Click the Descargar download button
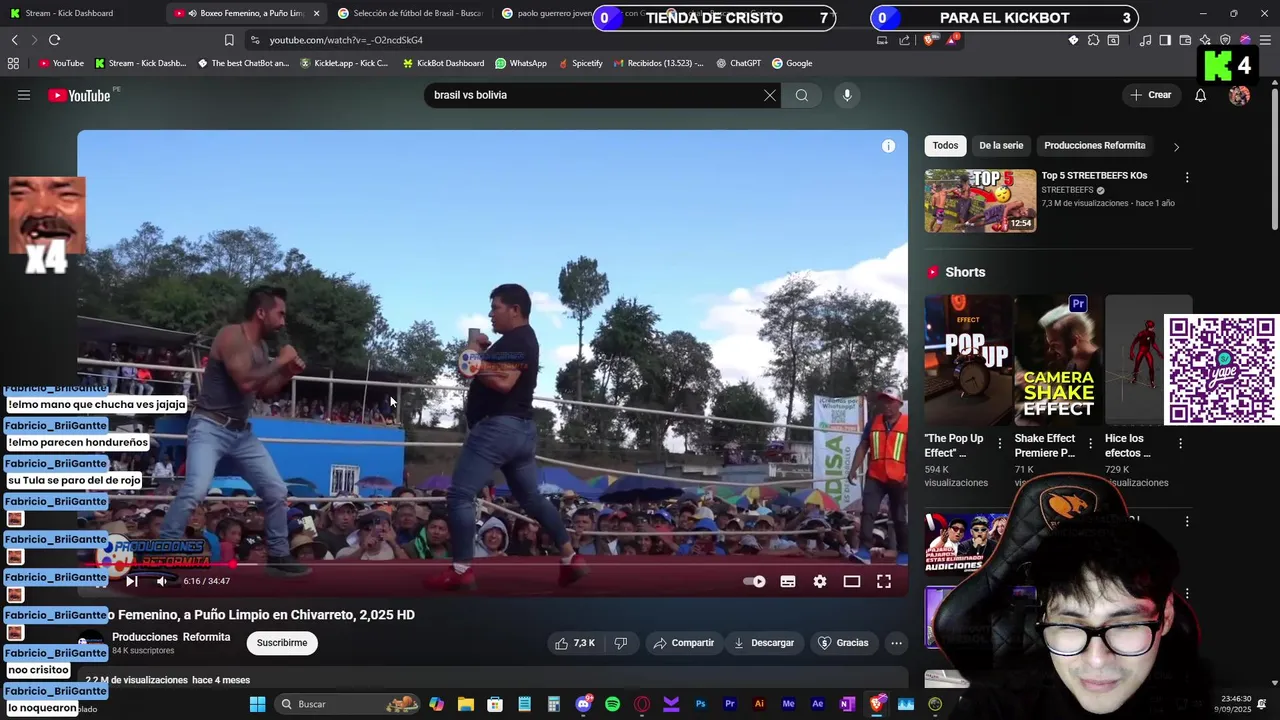 click(764, 643)
